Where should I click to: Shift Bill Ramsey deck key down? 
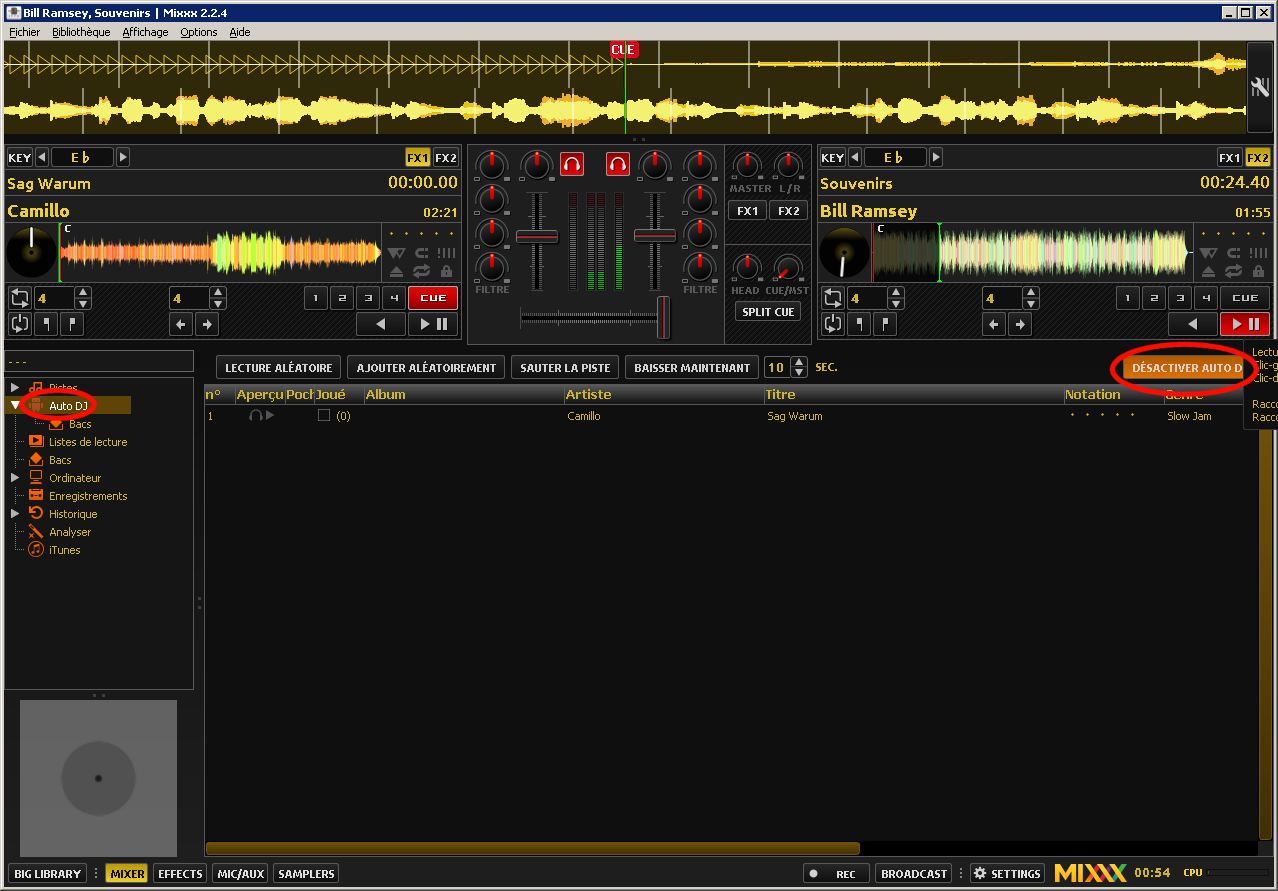855,158
